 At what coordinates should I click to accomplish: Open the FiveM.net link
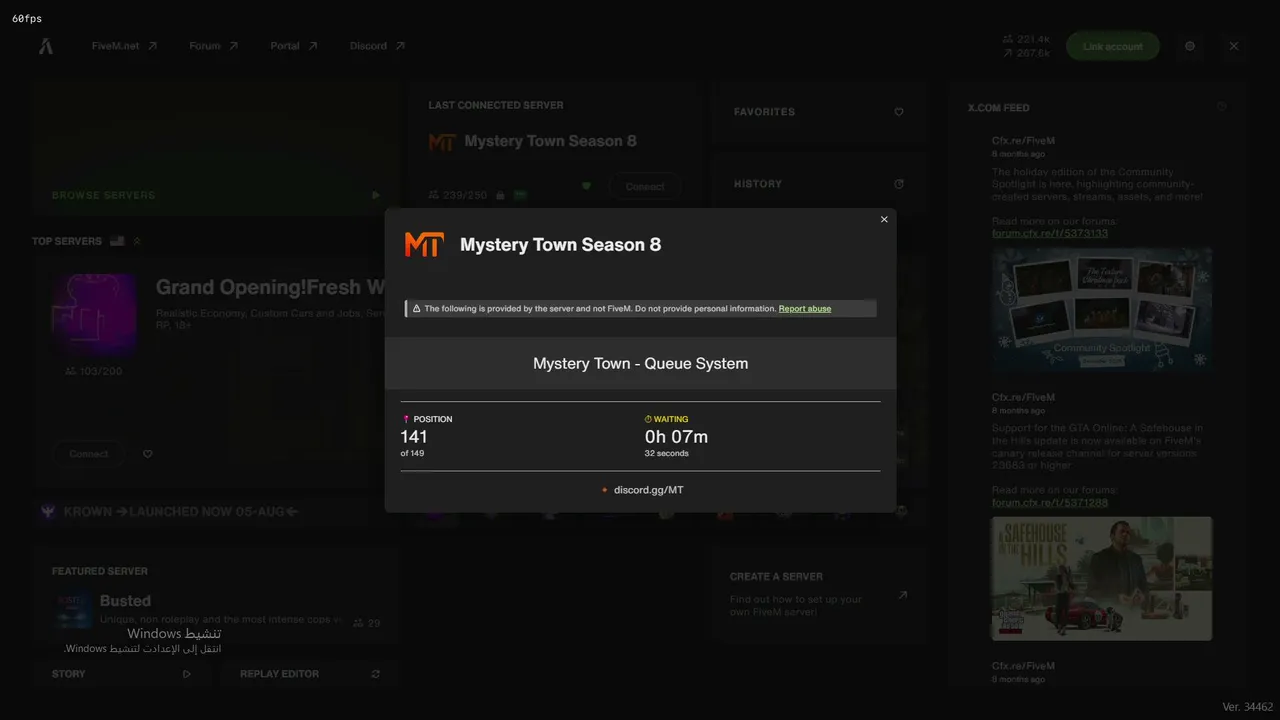tap(124, 46)
